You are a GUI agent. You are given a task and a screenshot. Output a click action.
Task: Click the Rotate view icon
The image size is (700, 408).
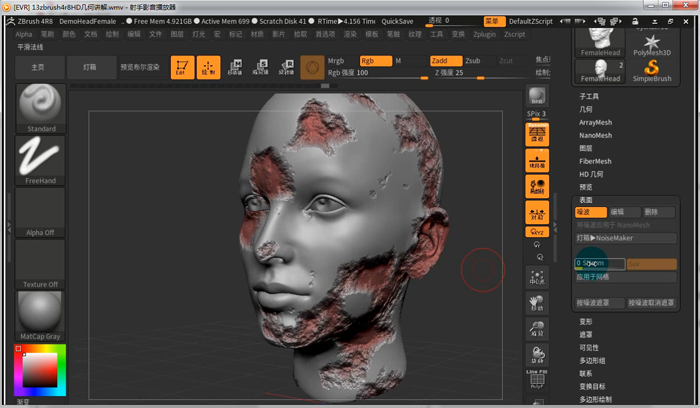(x=537, y=355)
